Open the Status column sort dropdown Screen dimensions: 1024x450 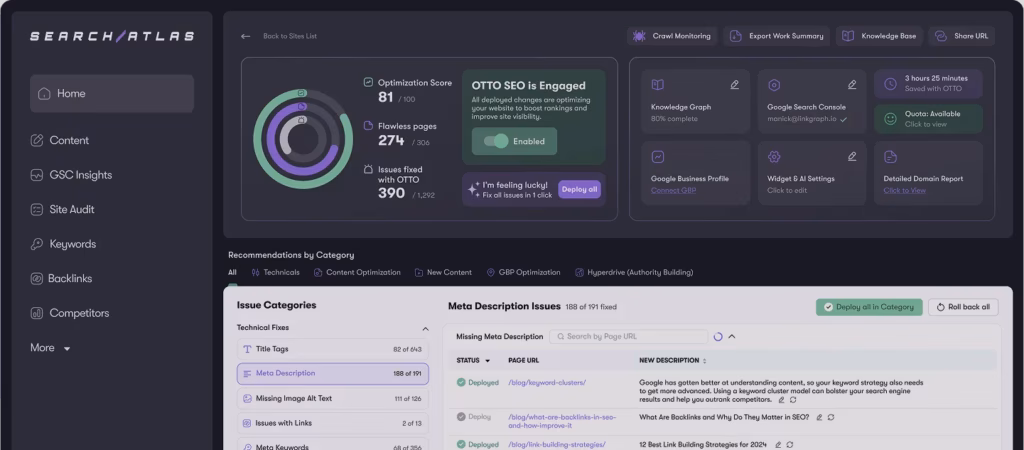coord(488,360)
